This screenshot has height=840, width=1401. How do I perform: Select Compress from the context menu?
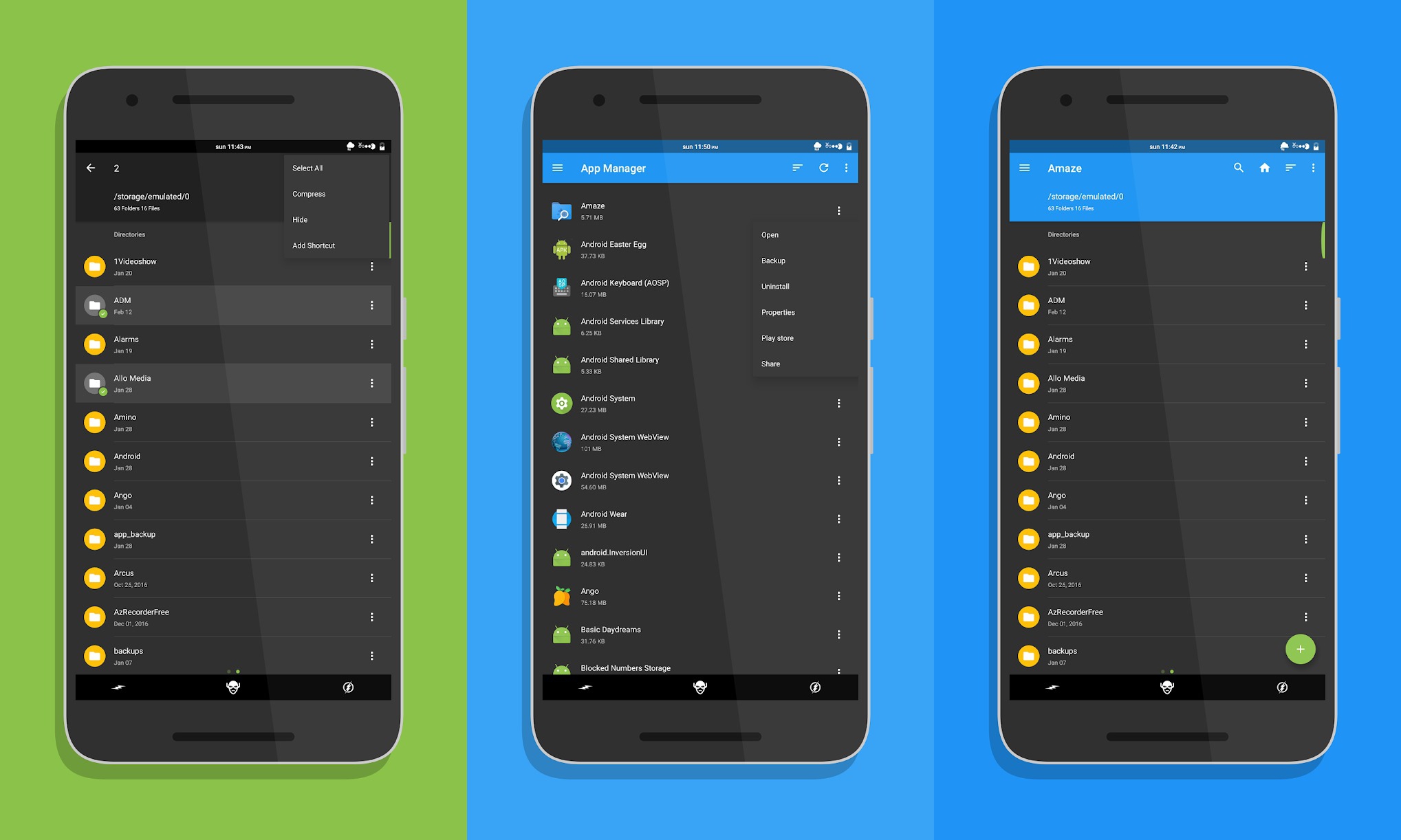tap(308, 194)
